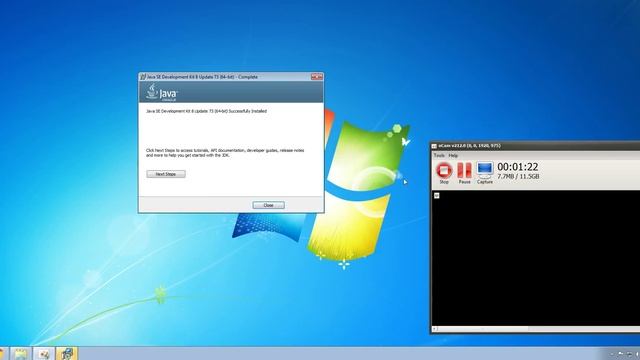Click the Next Steps button in Java installer
This screenshot has width=640, height=360.
coord(166,174)
